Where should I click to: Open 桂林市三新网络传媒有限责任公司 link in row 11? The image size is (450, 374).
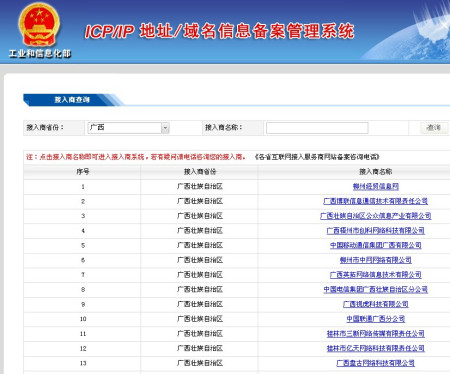tap(376, 333)
